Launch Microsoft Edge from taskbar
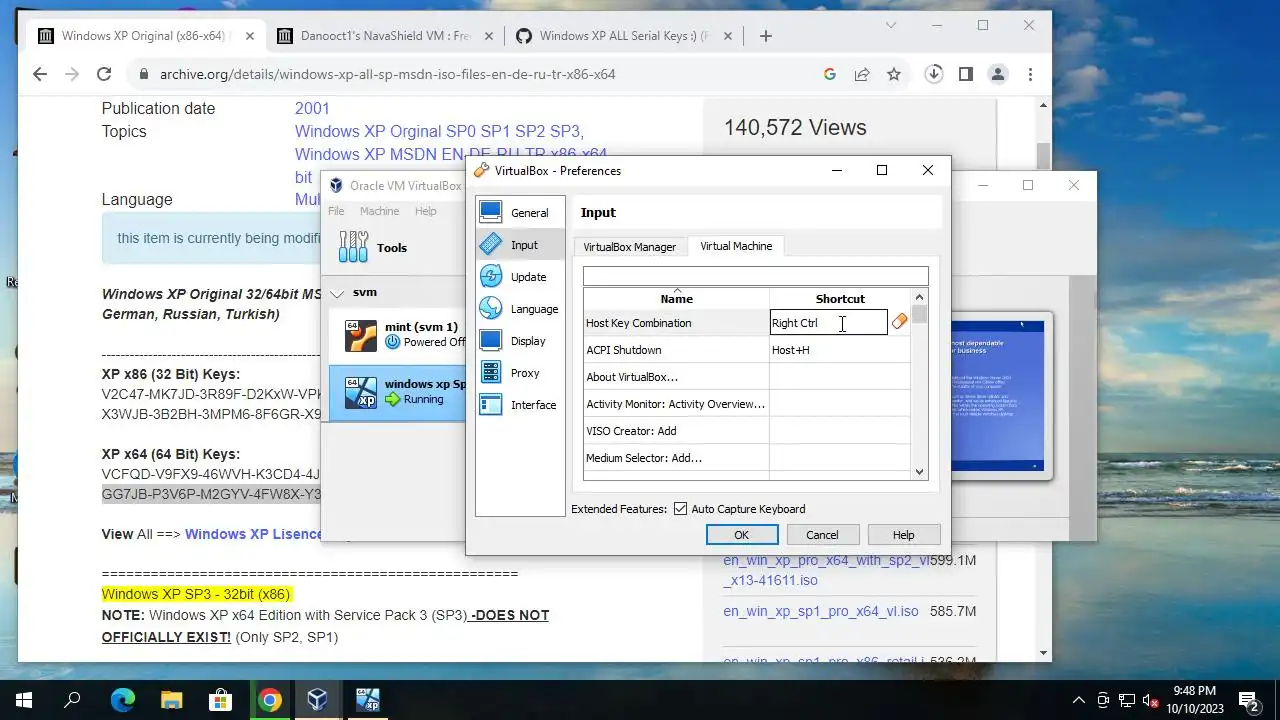Viewport: 1280px width, 720px height. 122,700
